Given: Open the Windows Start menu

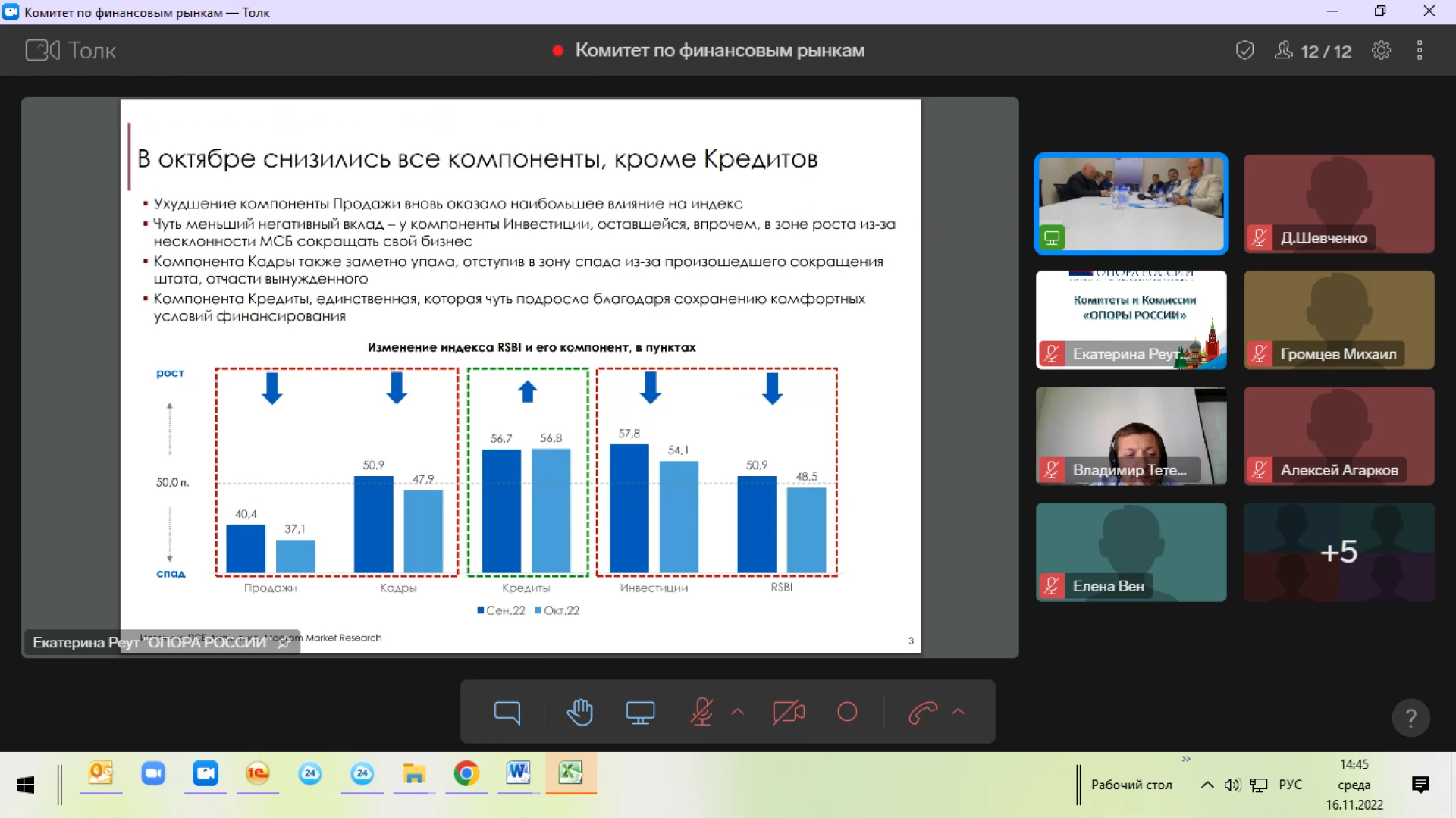Looking at the screenshot, I should pos(25,785).
